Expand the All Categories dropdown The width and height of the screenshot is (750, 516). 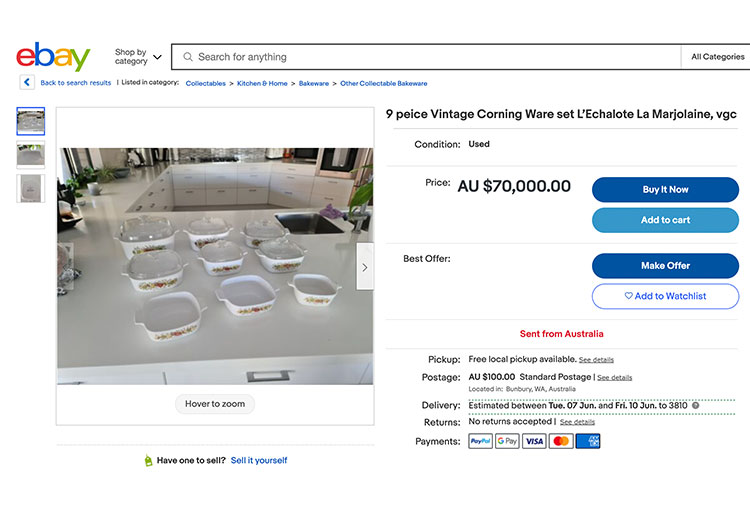pyautogui.click(x=717, y=57)
